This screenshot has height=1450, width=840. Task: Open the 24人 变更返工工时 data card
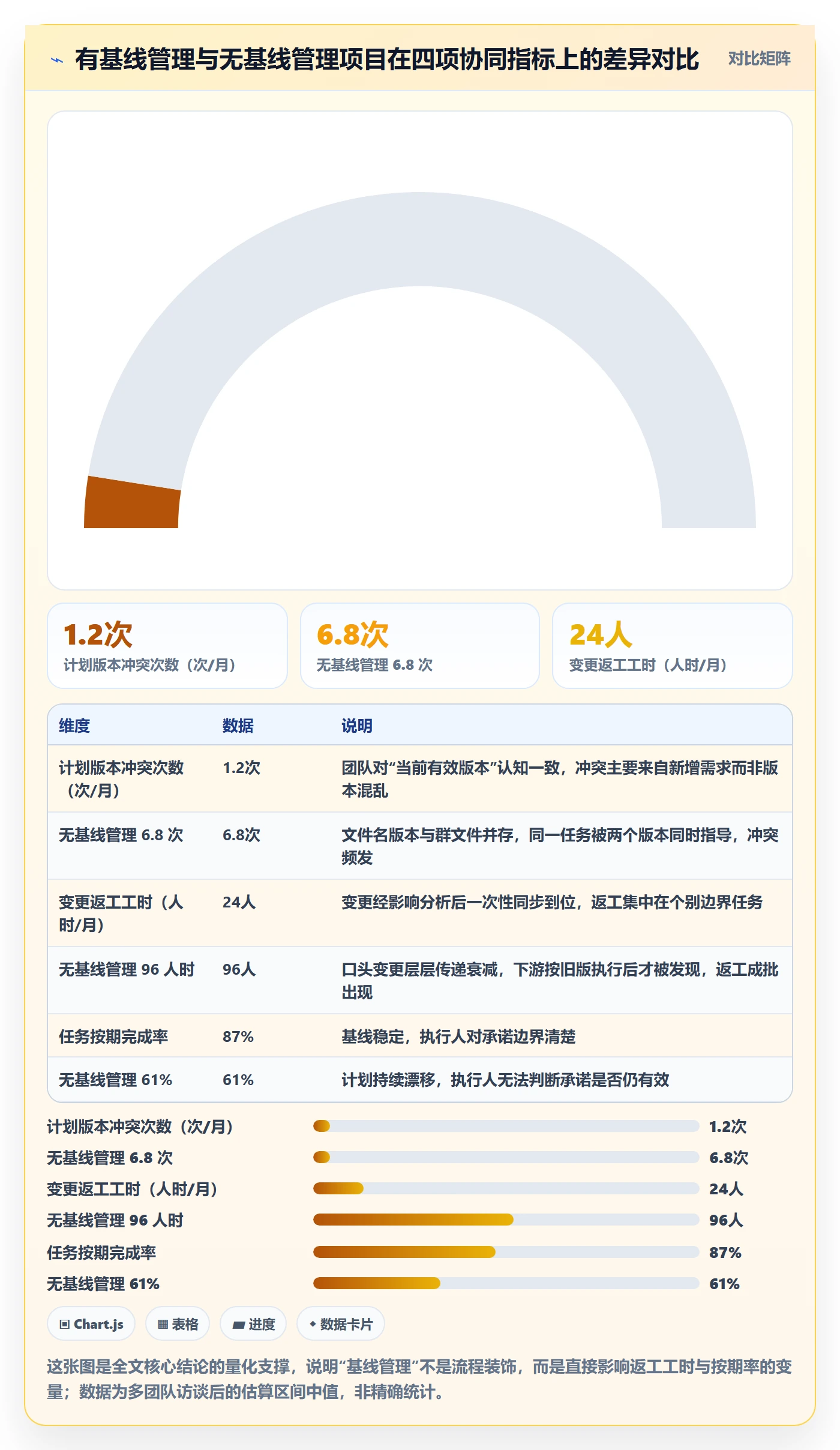tap(672, 645)
